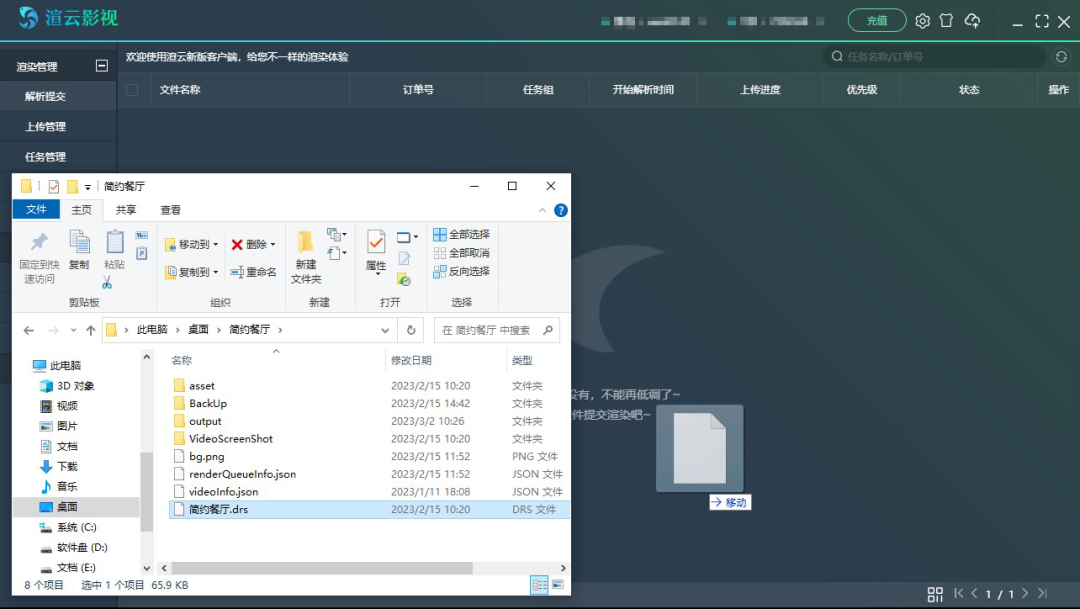Click the 新建文件夹 new folder icon
Image resolution: width=1080 pixels, height=609 pixels.
coord(305,243)
